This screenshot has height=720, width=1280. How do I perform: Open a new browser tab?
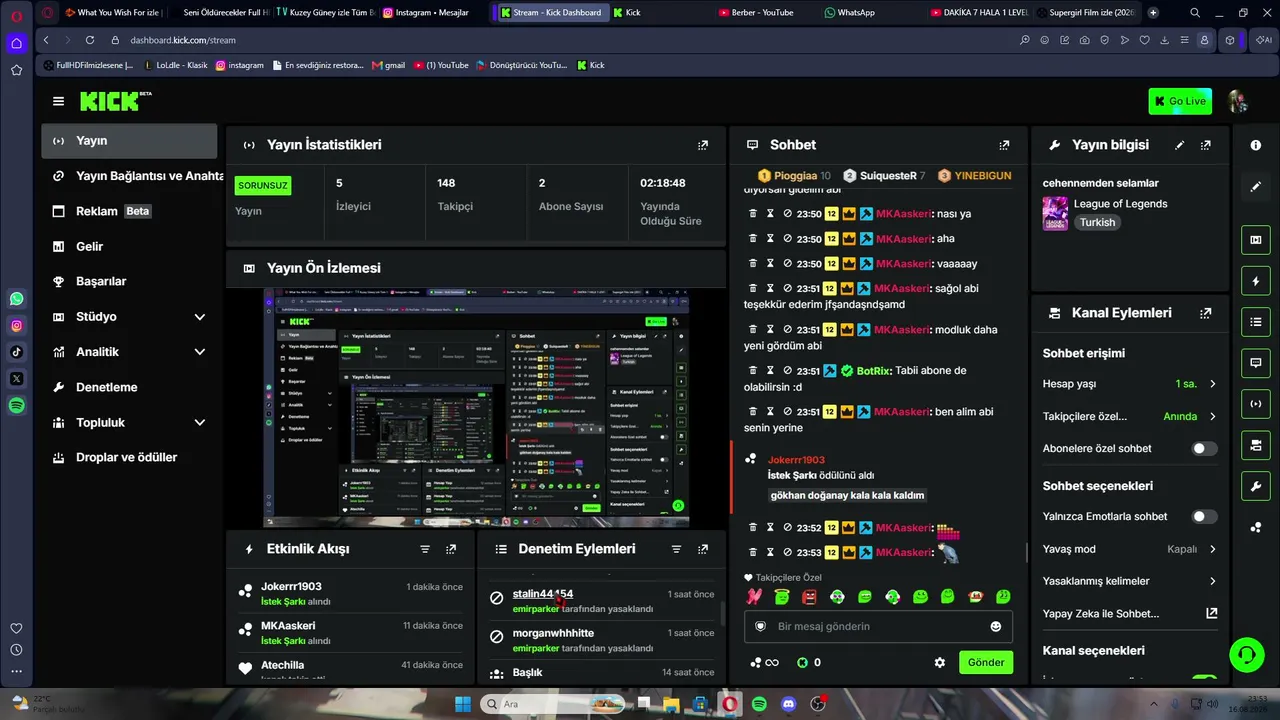1153,13
